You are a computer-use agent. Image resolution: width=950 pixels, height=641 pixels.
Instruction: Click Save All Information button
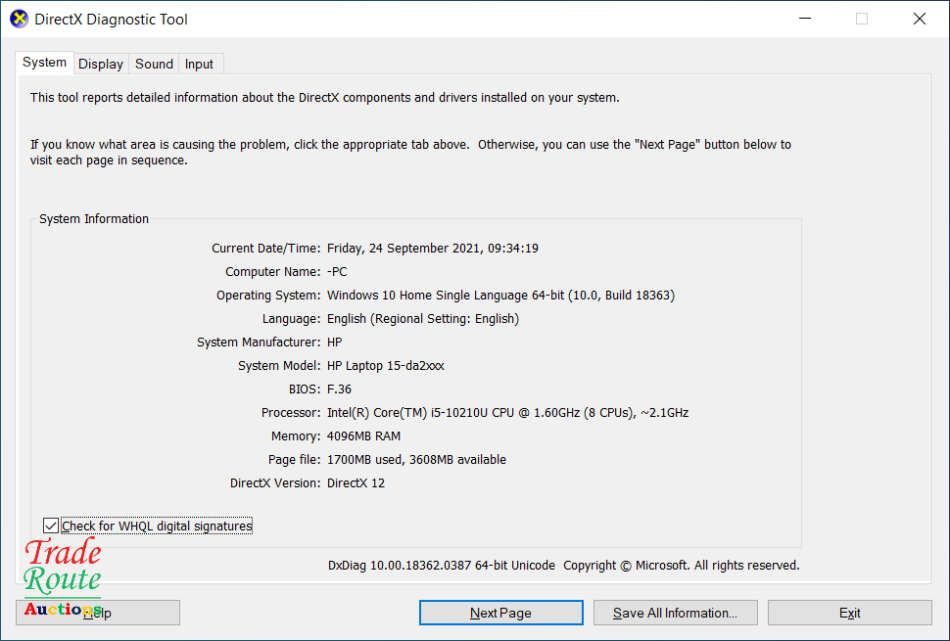tap(675, 613)
